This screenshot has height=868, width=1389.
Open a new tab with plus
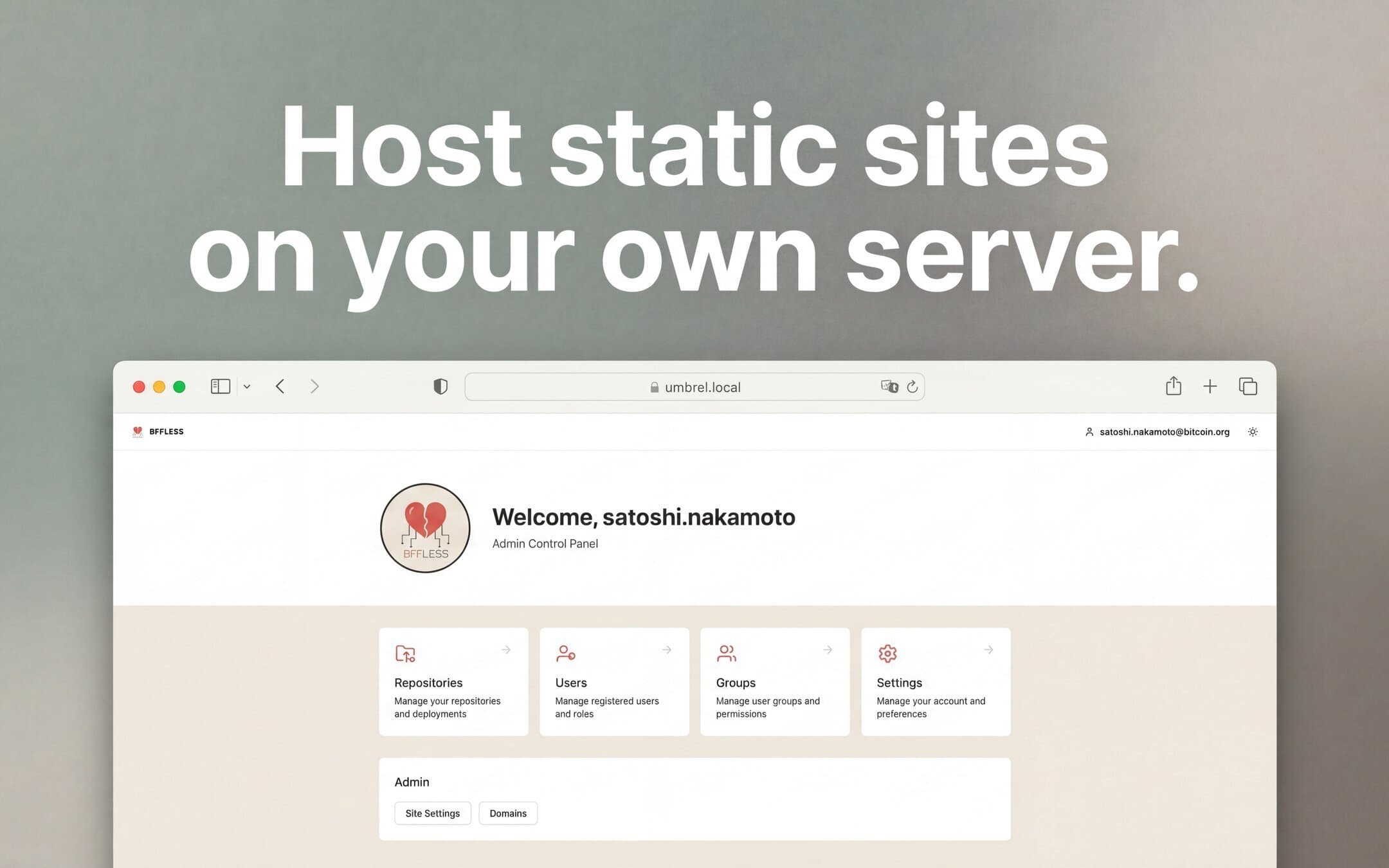(x=1210, y=386)
